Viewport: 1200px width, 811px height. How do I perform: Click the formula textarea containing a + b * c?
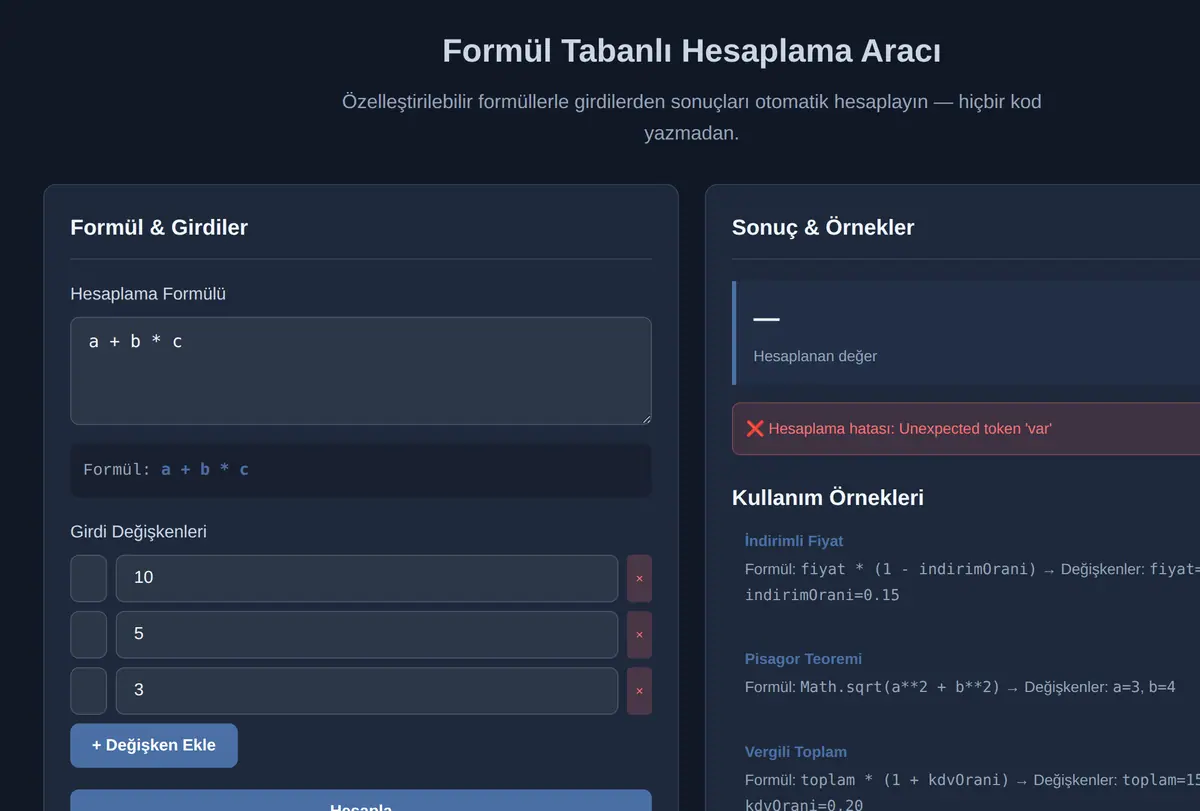[361, 371]
